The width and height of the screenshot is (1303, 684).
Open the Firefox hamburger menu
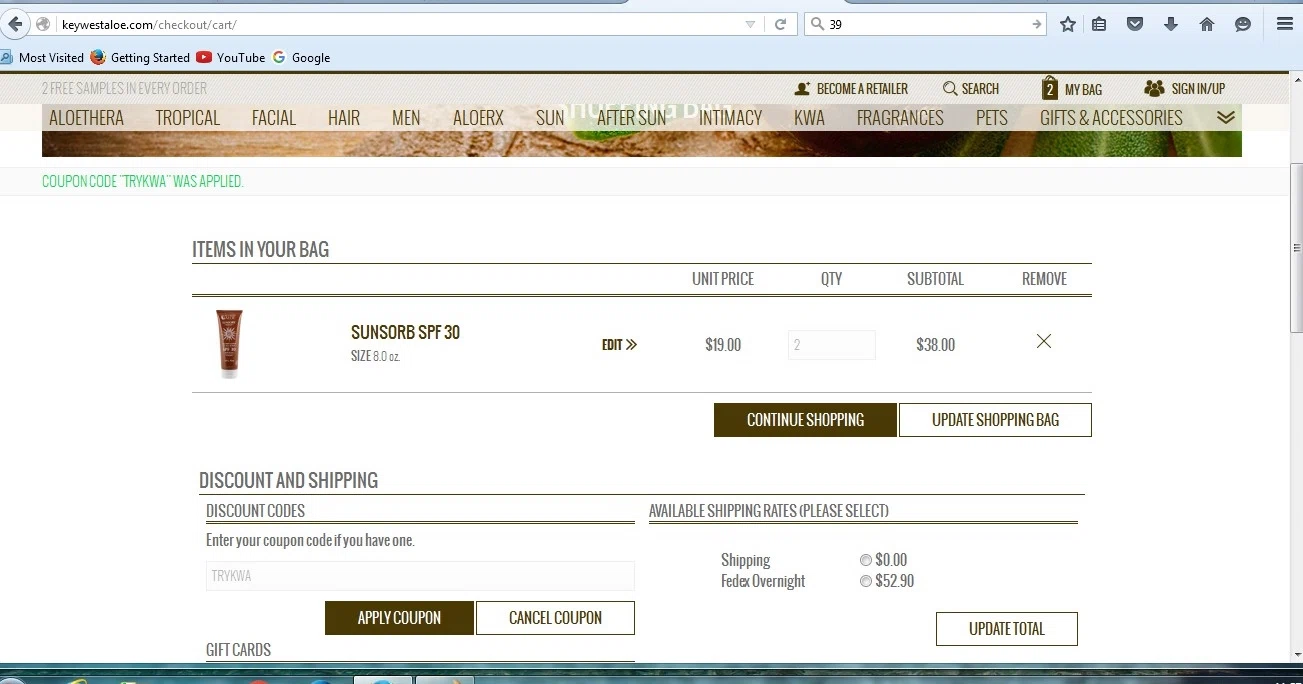coord(1285,24)
